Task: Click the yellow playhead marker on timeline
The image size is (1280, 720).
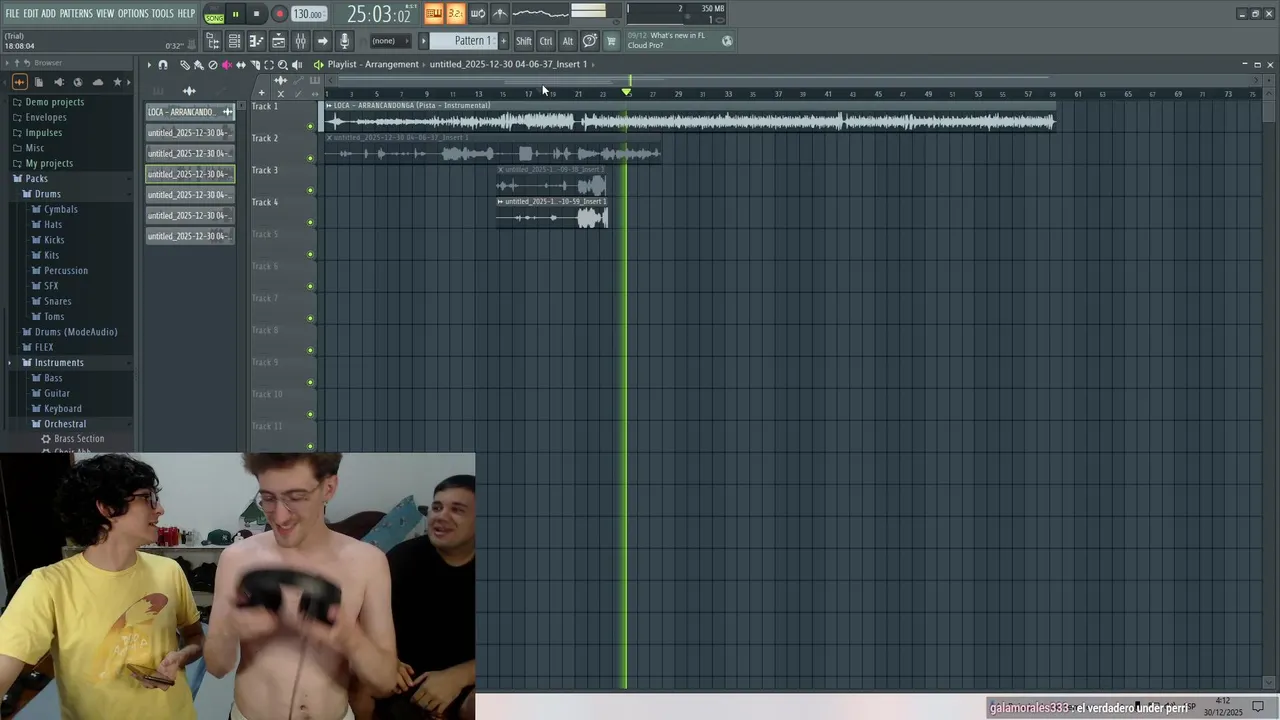Action: point(627,91)
